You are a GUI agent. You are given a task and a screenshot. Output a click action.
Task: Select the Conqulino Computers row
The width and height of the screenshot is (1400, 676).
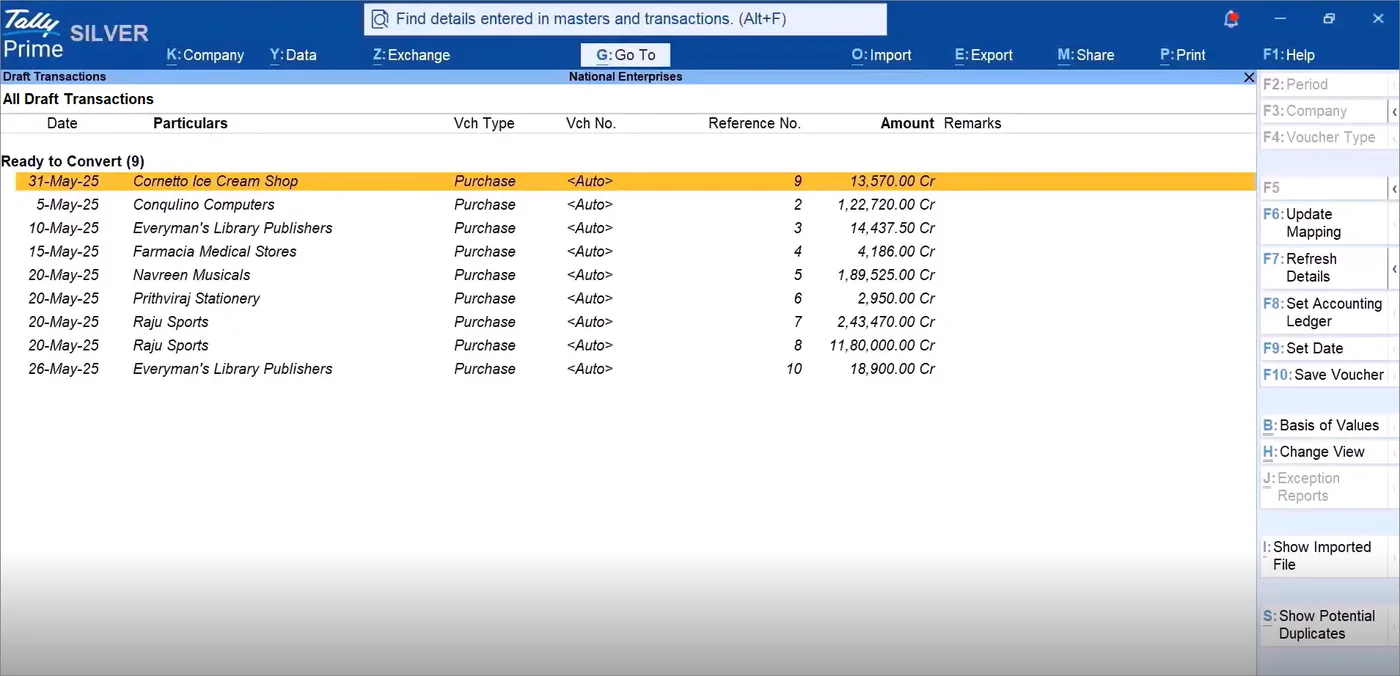(x=635, y=204)
